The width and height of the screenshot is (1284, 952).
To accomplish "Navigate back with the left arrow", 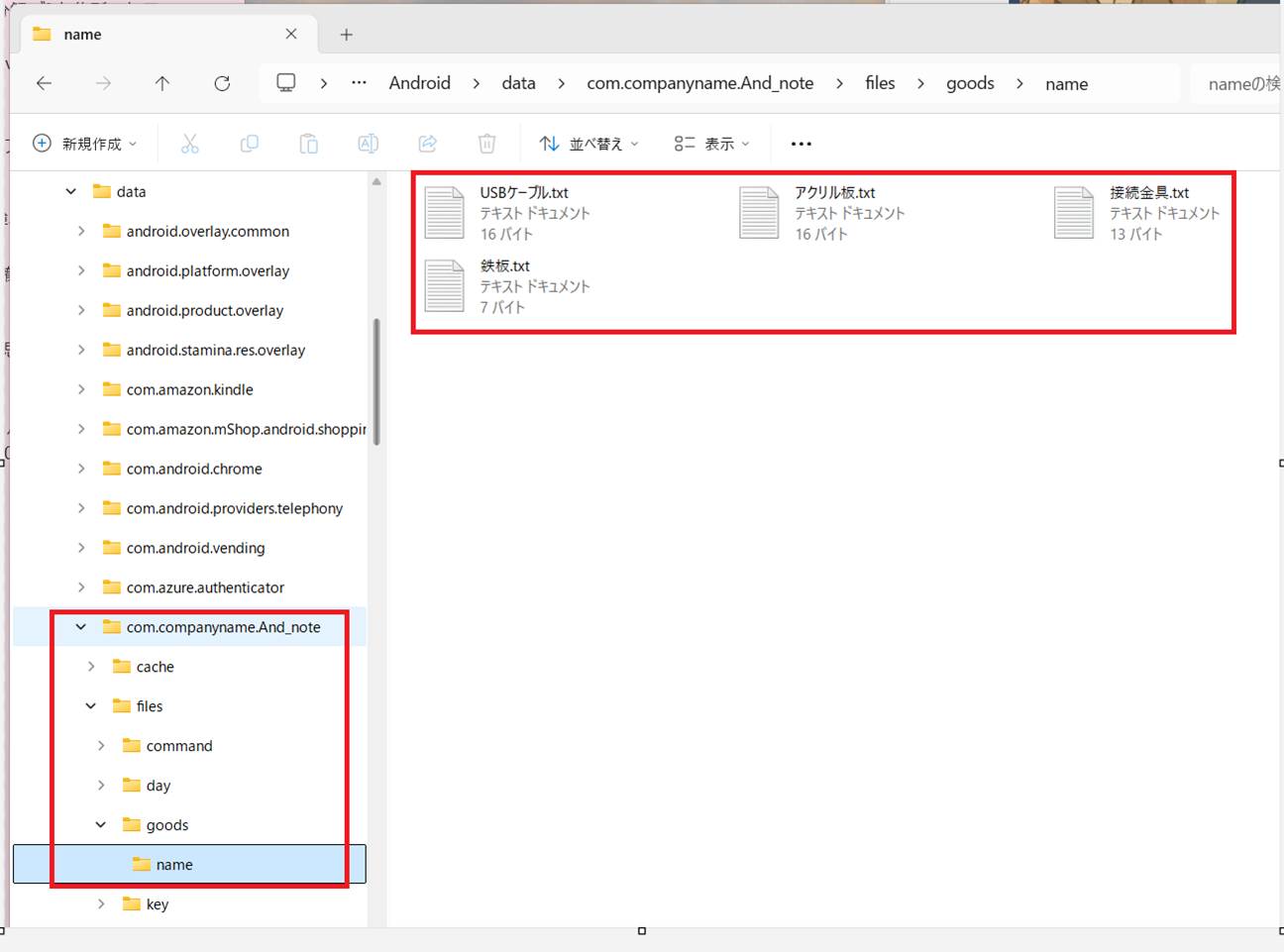I will [44, 83].
